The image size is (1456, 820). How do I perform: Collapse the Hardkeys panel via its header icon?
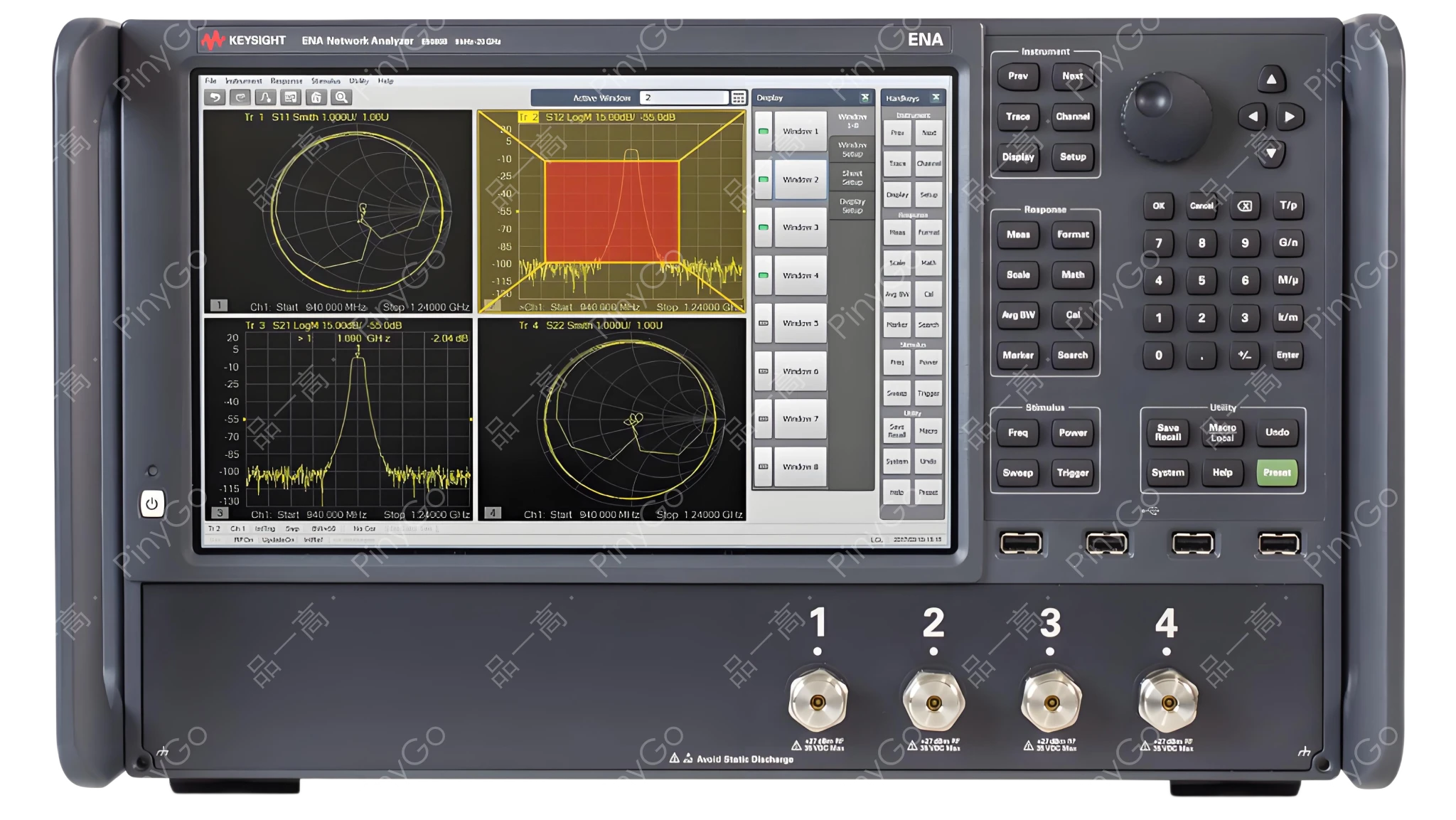[x=936, y=99]
